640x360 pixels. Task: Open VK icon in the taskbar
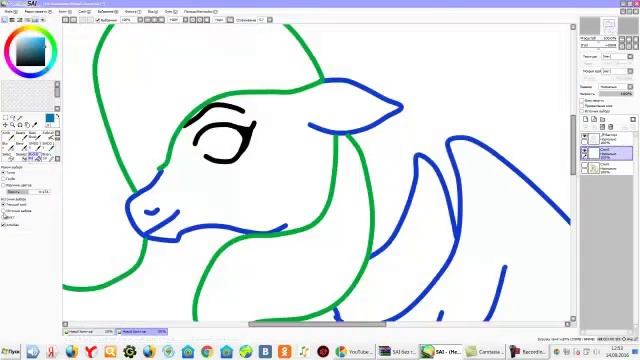tap(265, 351)
